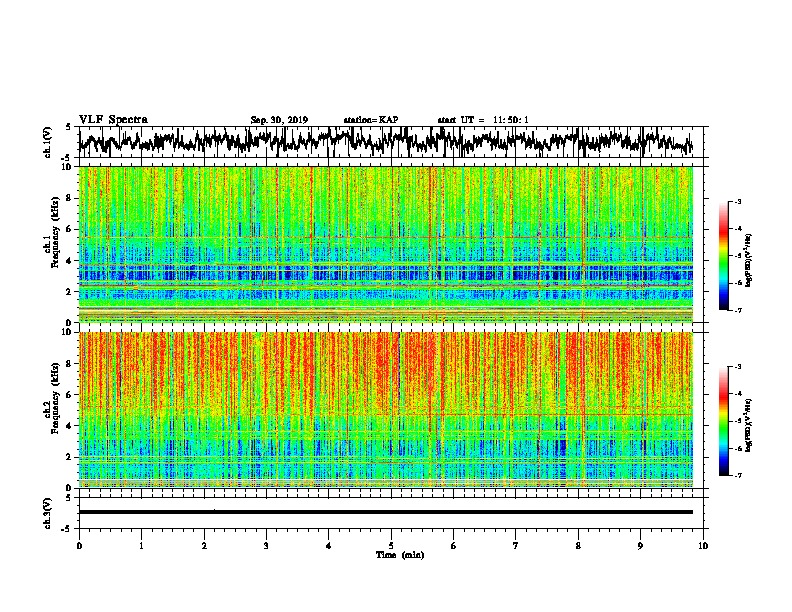Click the time axis tick label "8"
Image resolution: width=792 pixels, height=612 pixels.
[x=578, y=545]
